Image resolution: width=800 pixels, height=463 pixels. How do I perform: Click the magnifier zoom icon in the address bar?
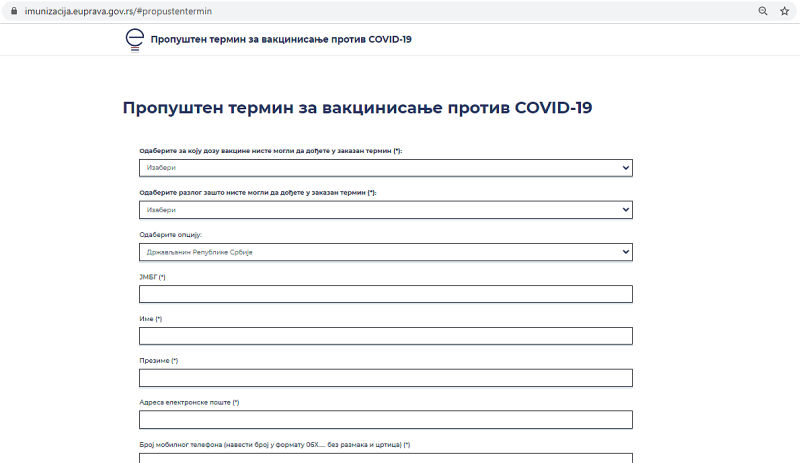point(763,11)
